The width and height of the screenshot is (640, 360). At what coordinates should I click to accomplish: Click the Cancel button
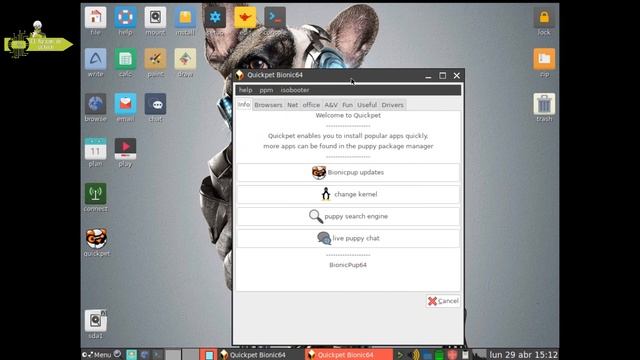pos(443,301)
